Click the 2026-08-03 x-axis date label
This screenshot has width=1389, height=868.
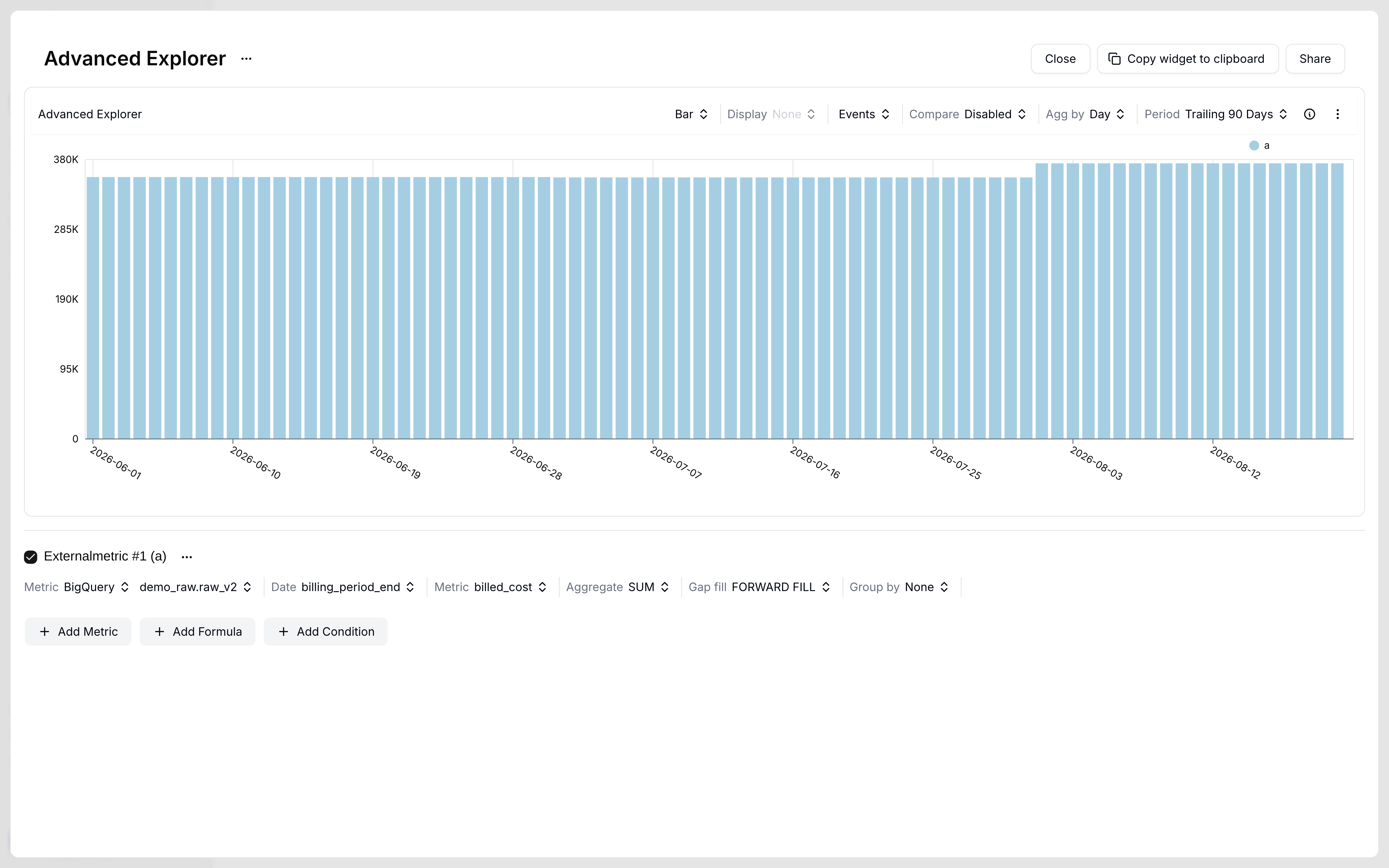pyautogui.click(x=1096, y=463)
